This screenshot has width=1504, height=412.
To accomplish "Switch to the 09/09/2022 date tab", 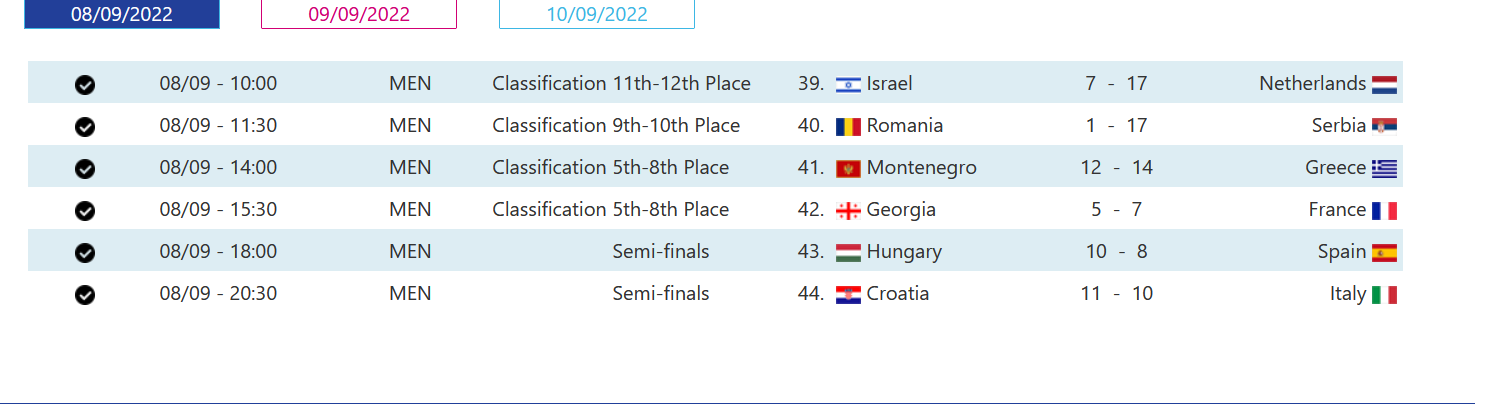I will (x=359, y=14).
